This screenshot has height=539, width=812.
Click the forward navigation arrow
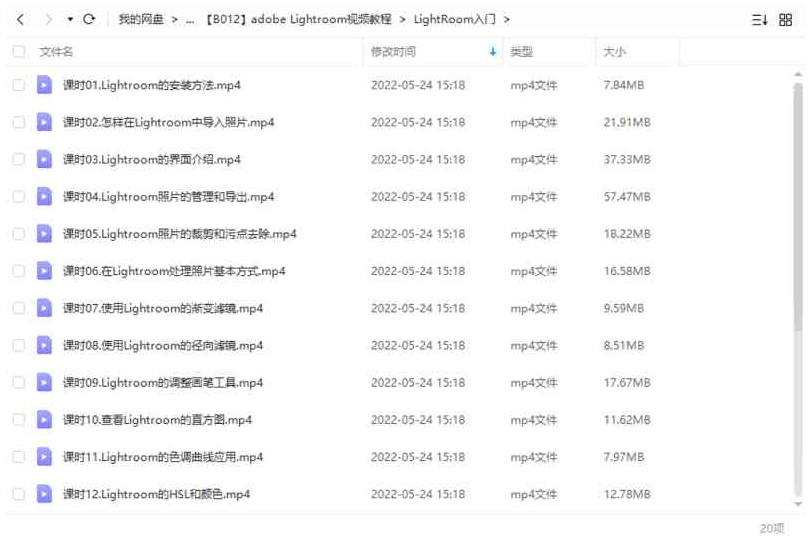pyautogui.click(x=49, y=20)
